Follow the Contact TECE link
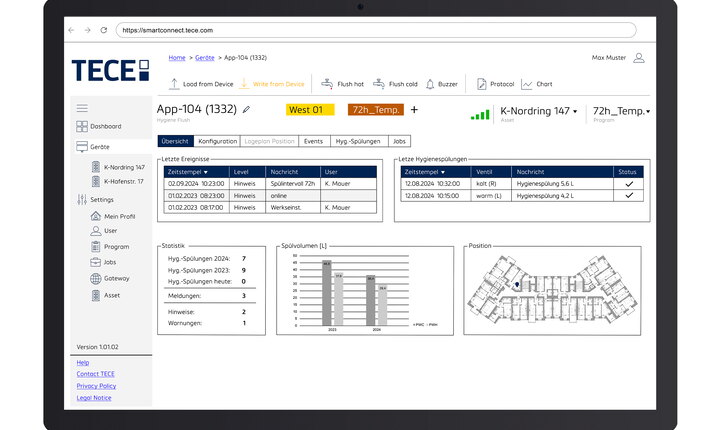720x430 pixels. pyautogui.click(x=96, y=374)
